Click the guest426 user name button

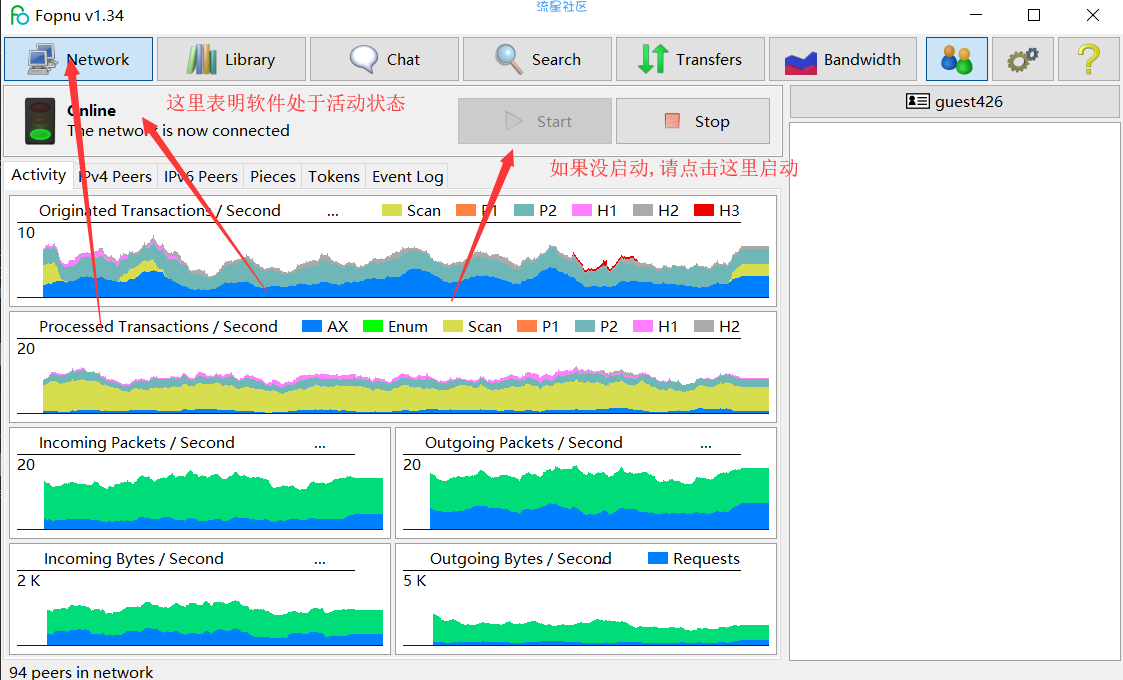point(955,101)
